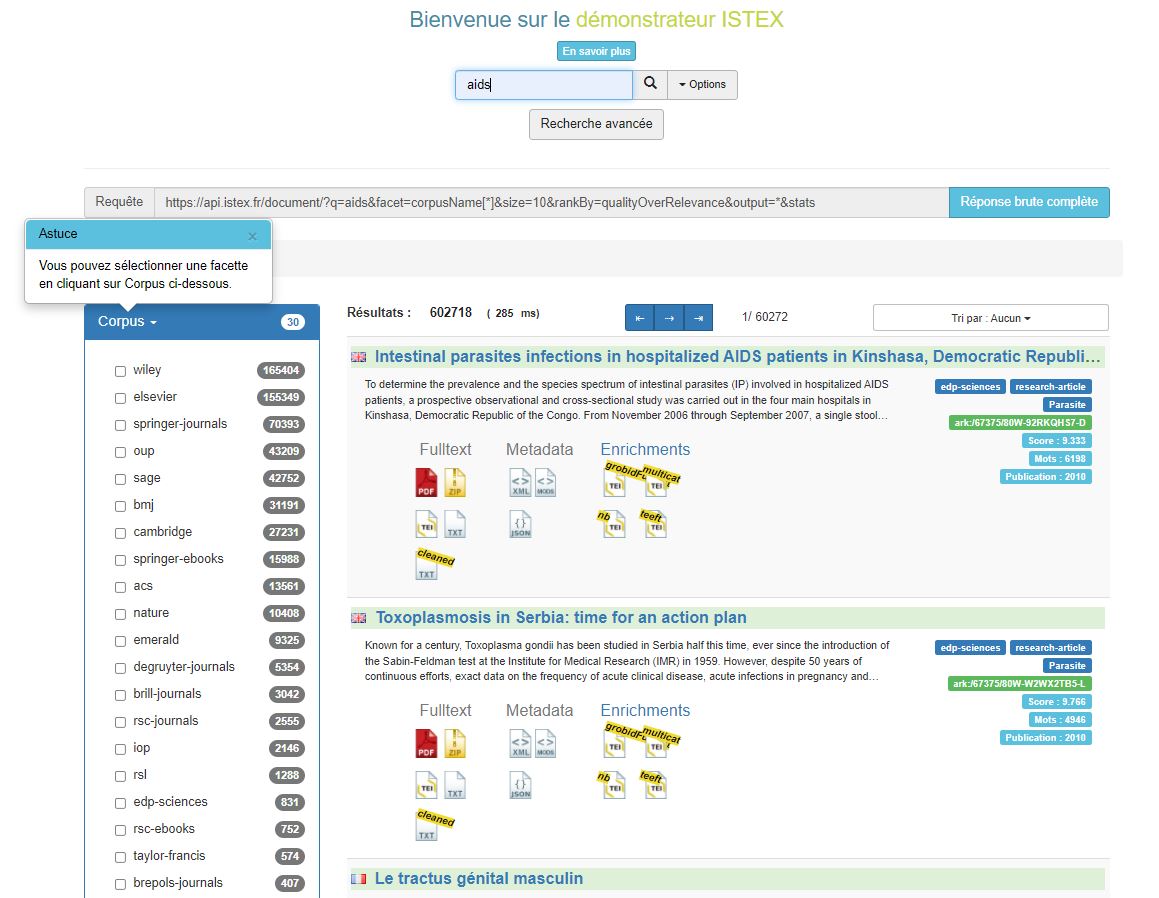Open the plain TEI fulltext of the Toxoplasmosis article
This screenshot has height=898, width=1159.
tap(426, 785)
